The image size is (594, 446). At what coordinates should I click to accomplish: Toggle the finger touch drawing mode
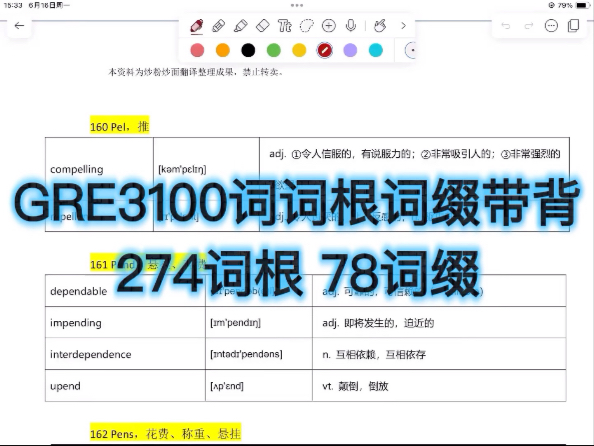[380, 26]
